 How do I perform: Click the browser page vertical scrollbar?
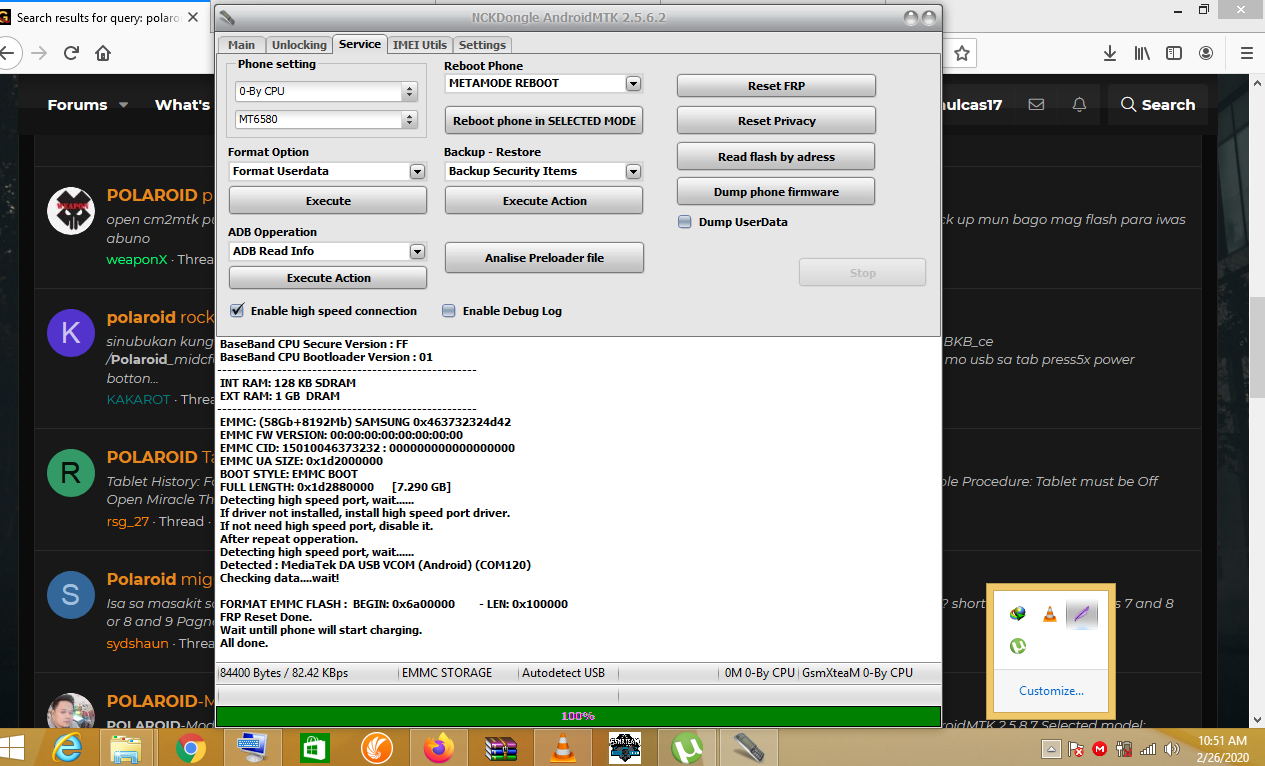pos(1257,350)
